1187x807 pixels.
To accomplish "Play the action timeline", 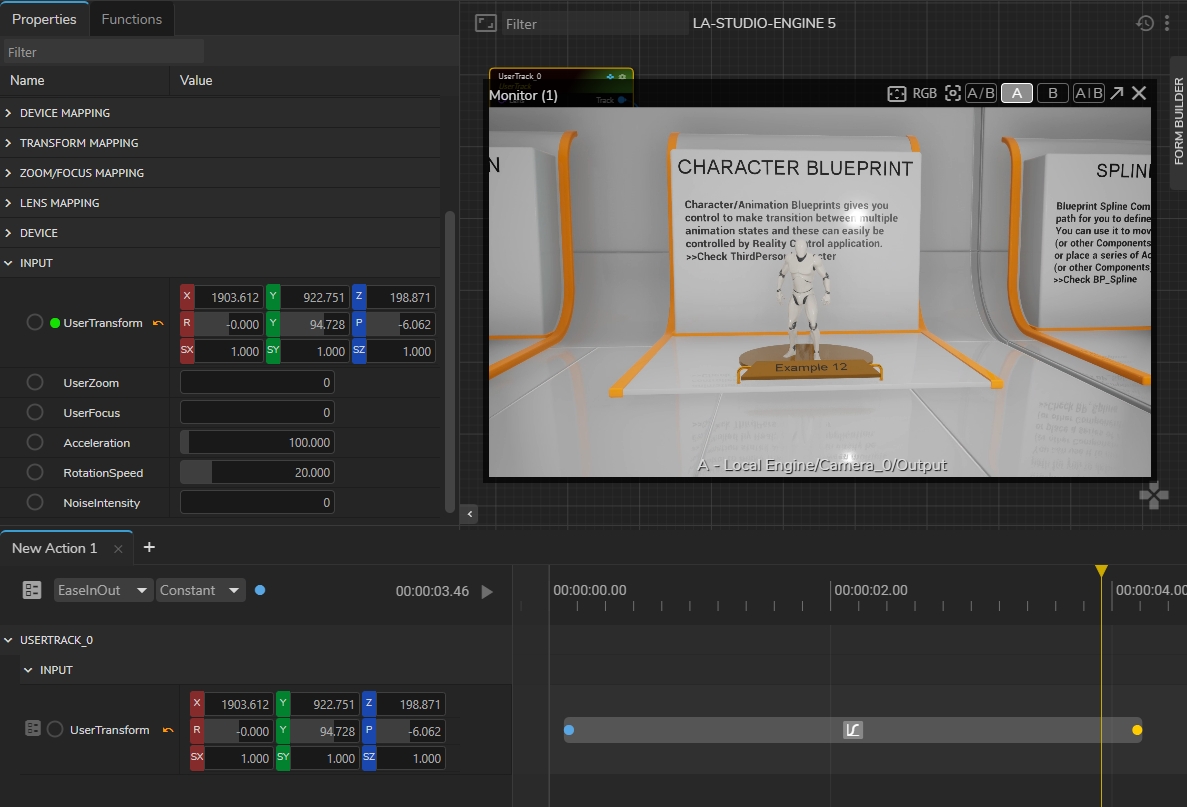I will [x=487, y=591].
